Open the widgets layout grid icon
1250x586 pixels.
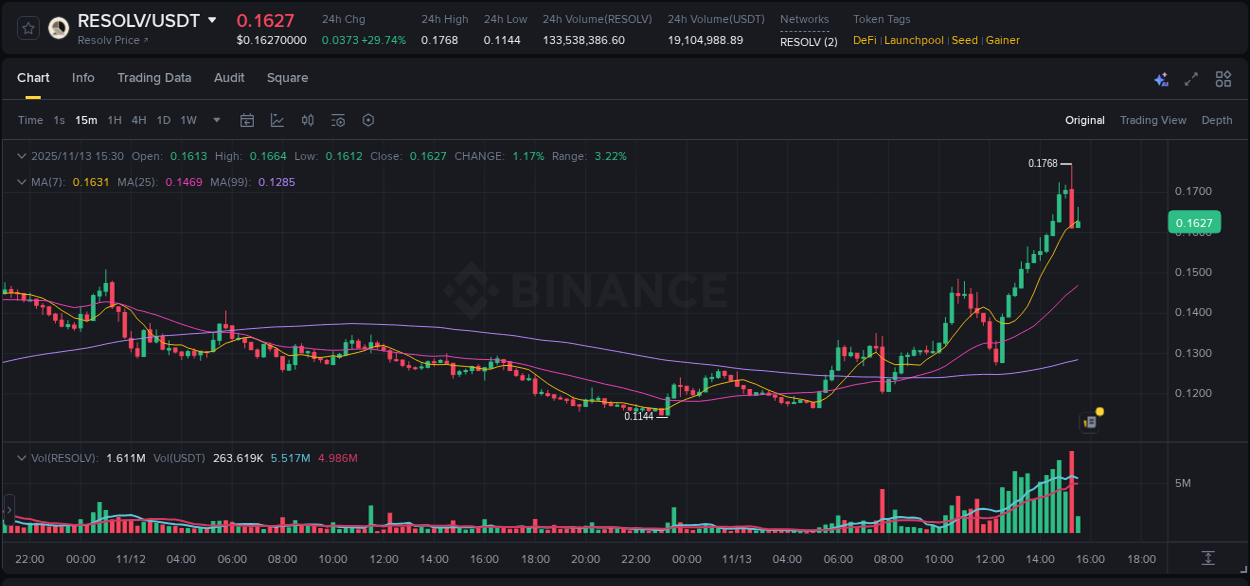click(x=1223, y=78)
